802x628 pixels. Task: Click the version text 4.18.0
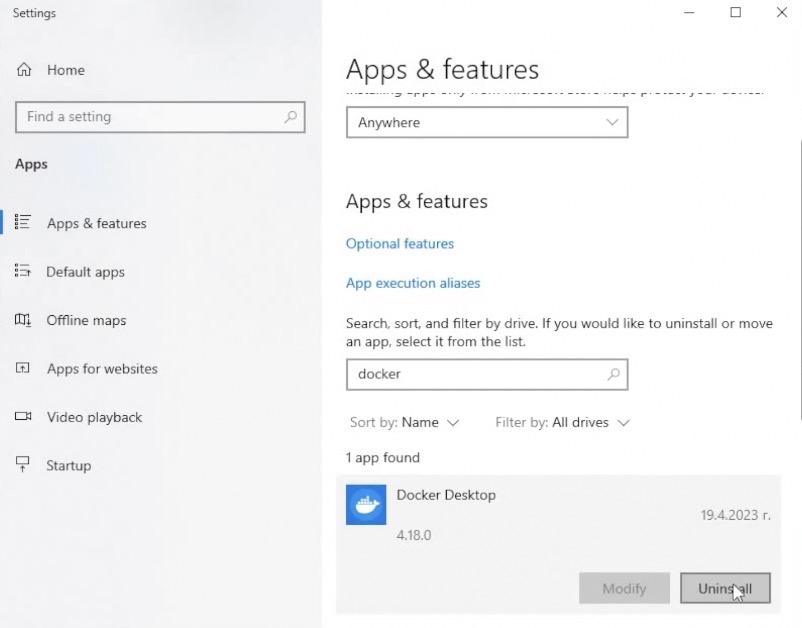[414, 535]
